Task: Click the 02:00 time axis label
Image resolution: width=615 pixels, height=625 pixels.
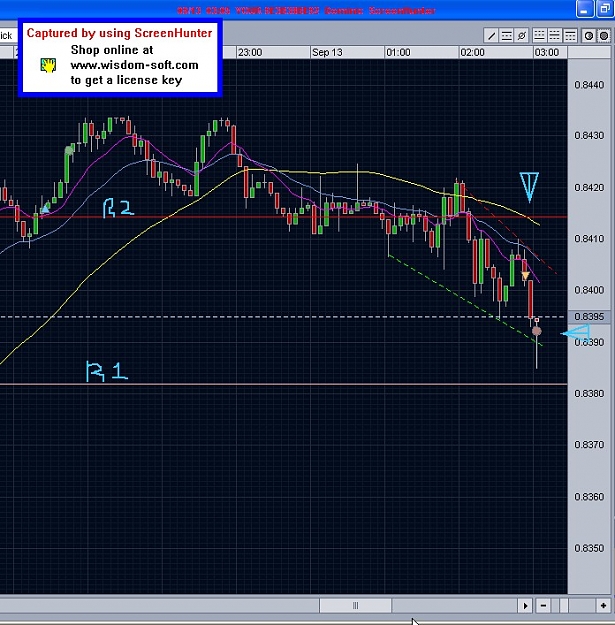Action: click(472, 53)
